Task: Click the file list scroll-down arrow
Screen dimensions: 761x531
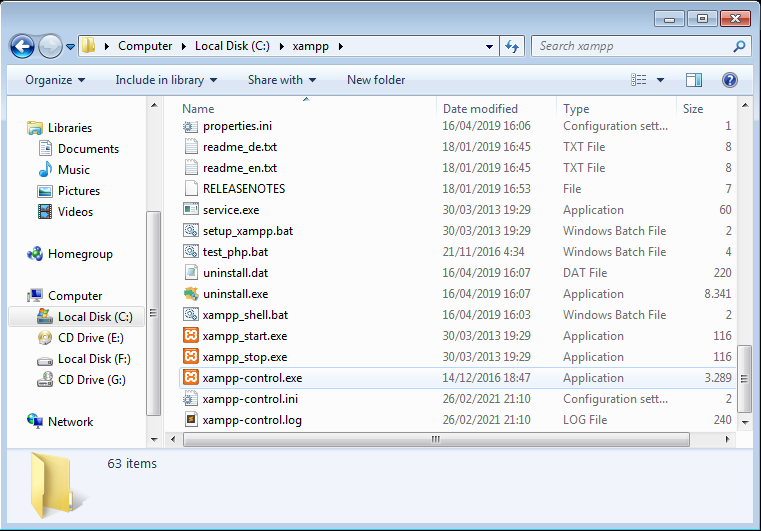Action: [x=744, y=422]
